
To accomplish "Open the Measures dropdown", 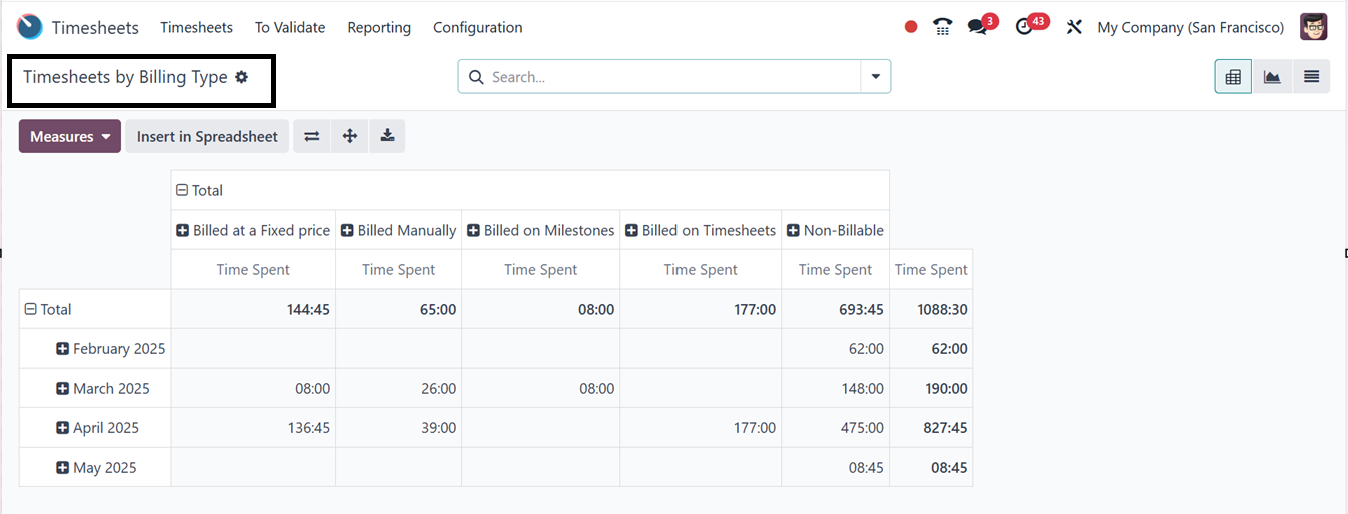I will [69, 136].
